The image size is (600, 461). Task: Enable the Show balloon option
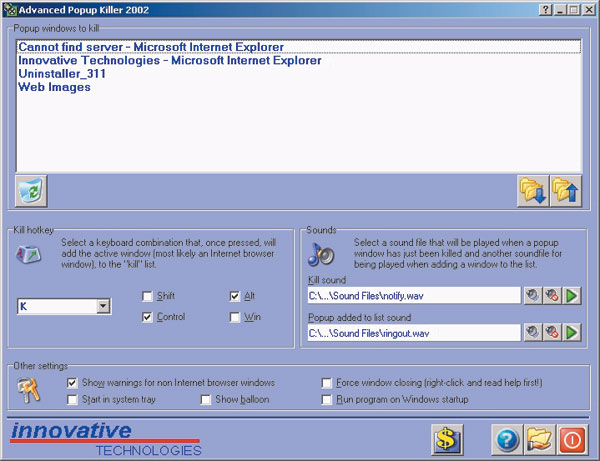(206, 400)
